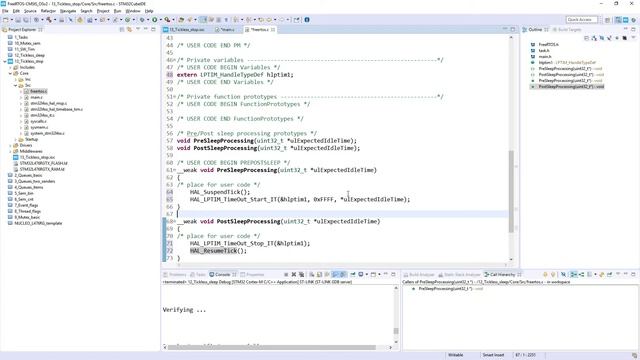The height and width of the screenshot is (360, 640).
Task: Click the green Run toolbar icon
Action: 155,20
